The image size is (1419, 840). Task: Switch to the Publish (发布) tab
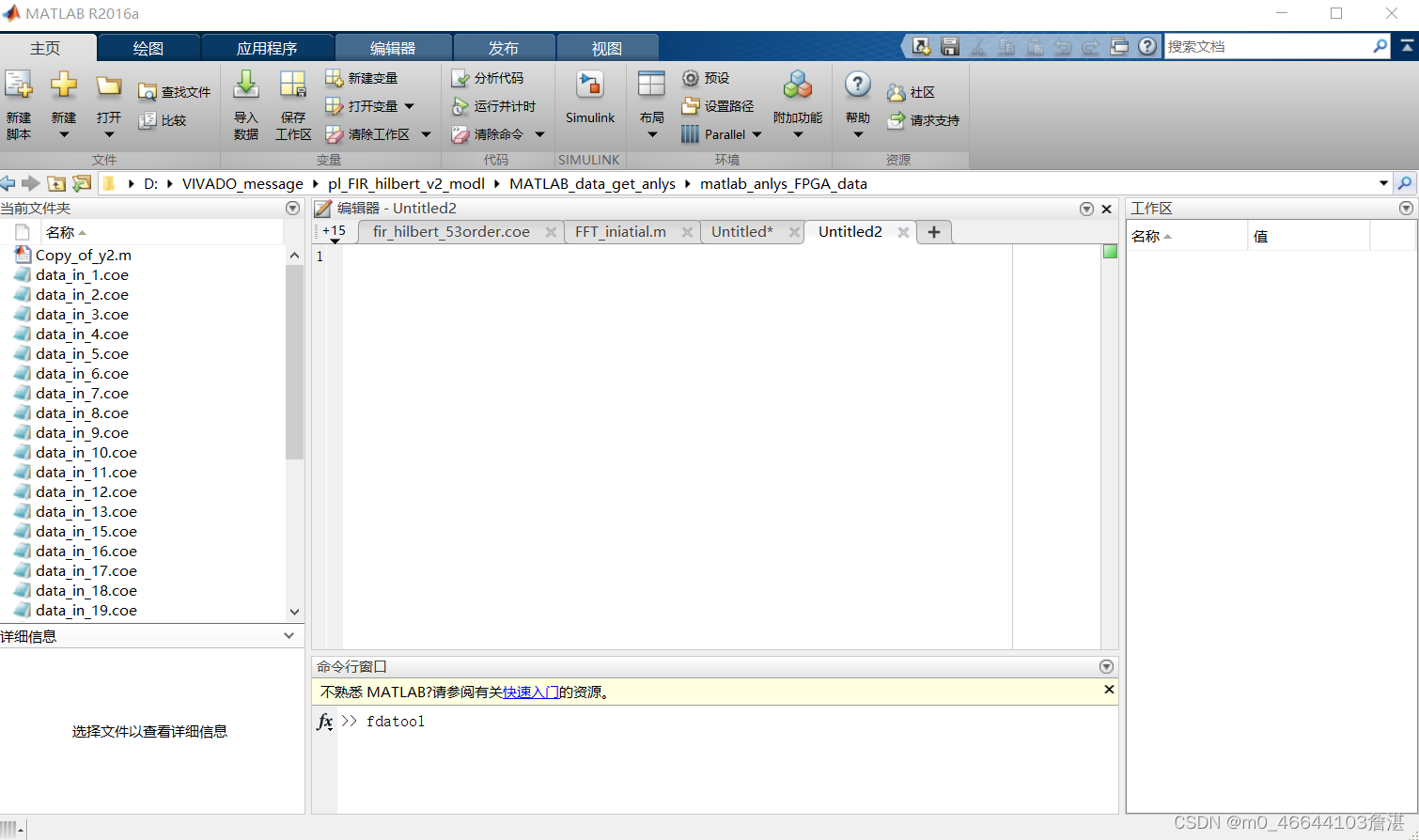pyautogui.click(x=504, y=48)
